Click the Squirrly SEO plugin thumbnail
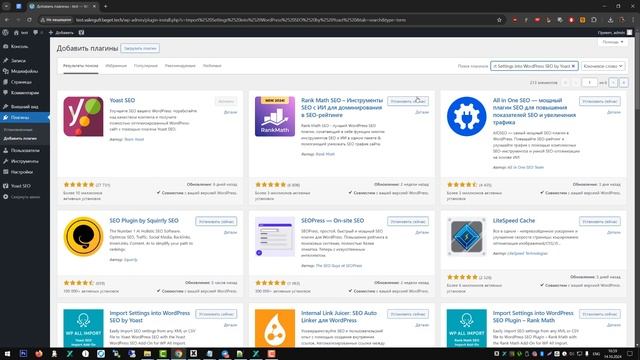 83,237
